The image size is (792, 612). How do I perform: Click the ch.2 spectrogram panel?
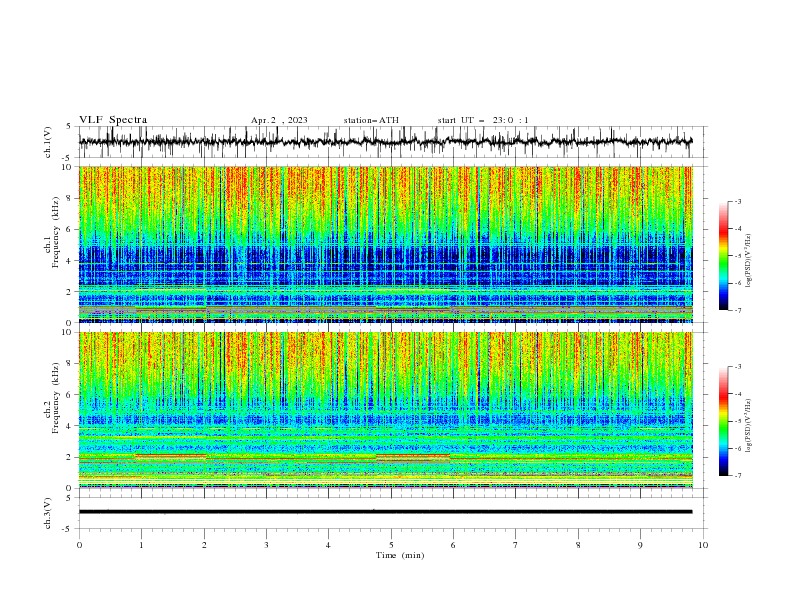385,410
